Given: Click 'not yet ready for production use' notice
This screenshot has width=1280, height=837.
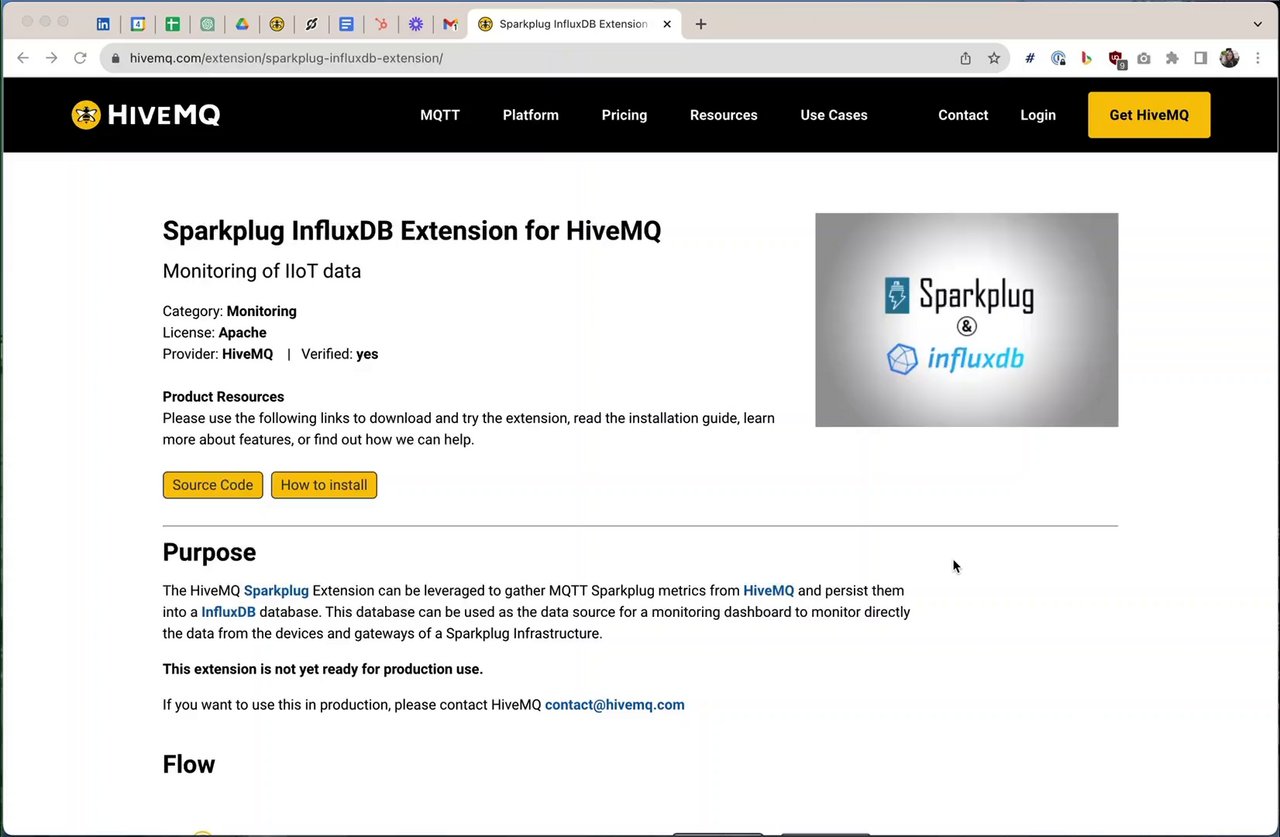Looking at the screenshot, I should (323, 669).
